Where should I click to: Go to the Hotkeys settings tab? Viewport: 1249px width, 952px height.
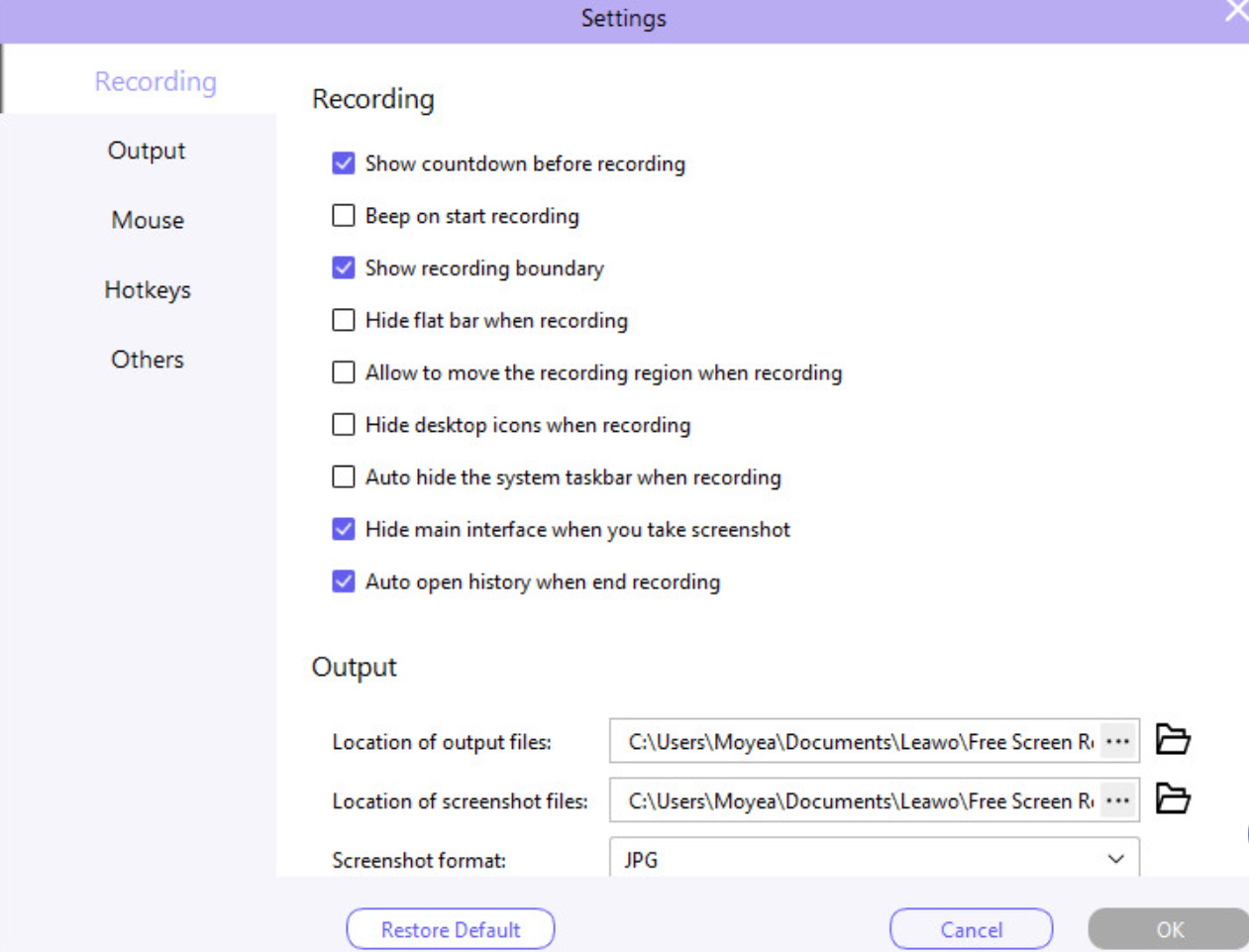tap(147, 290)
